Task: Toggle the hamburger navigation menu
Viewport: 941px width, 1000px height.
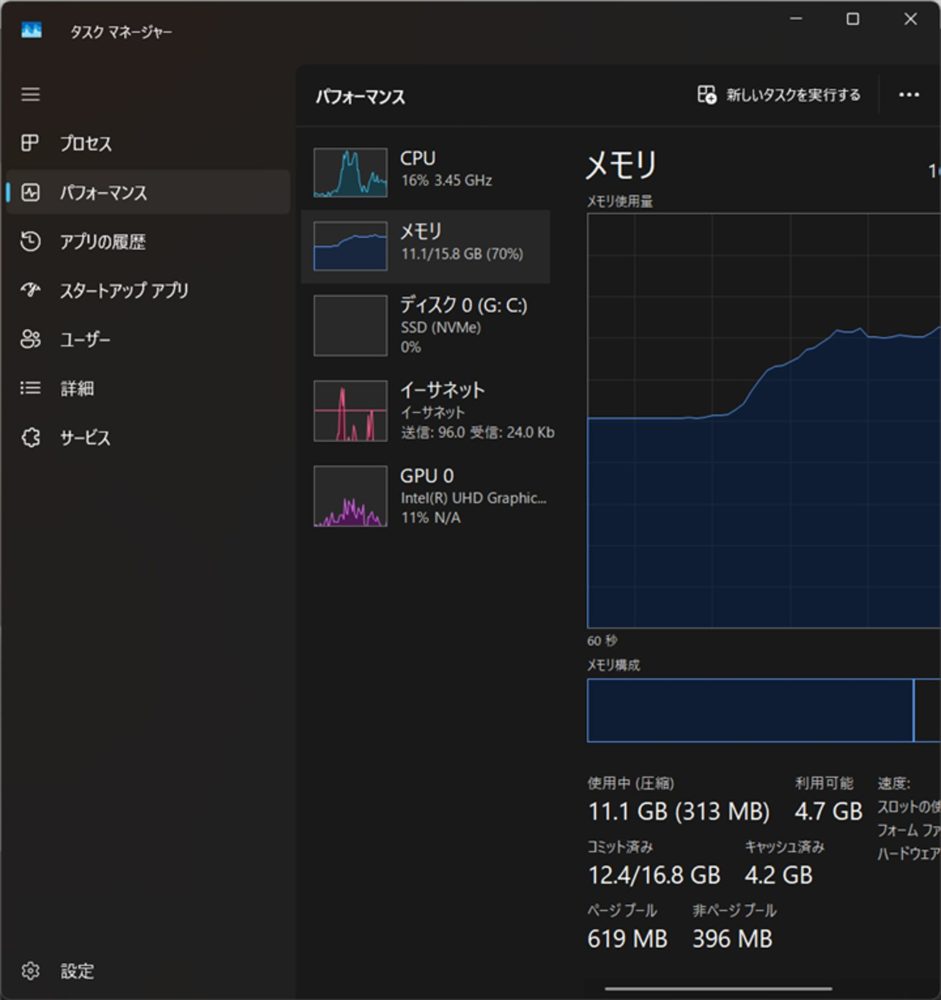Action: click(30, 94)
